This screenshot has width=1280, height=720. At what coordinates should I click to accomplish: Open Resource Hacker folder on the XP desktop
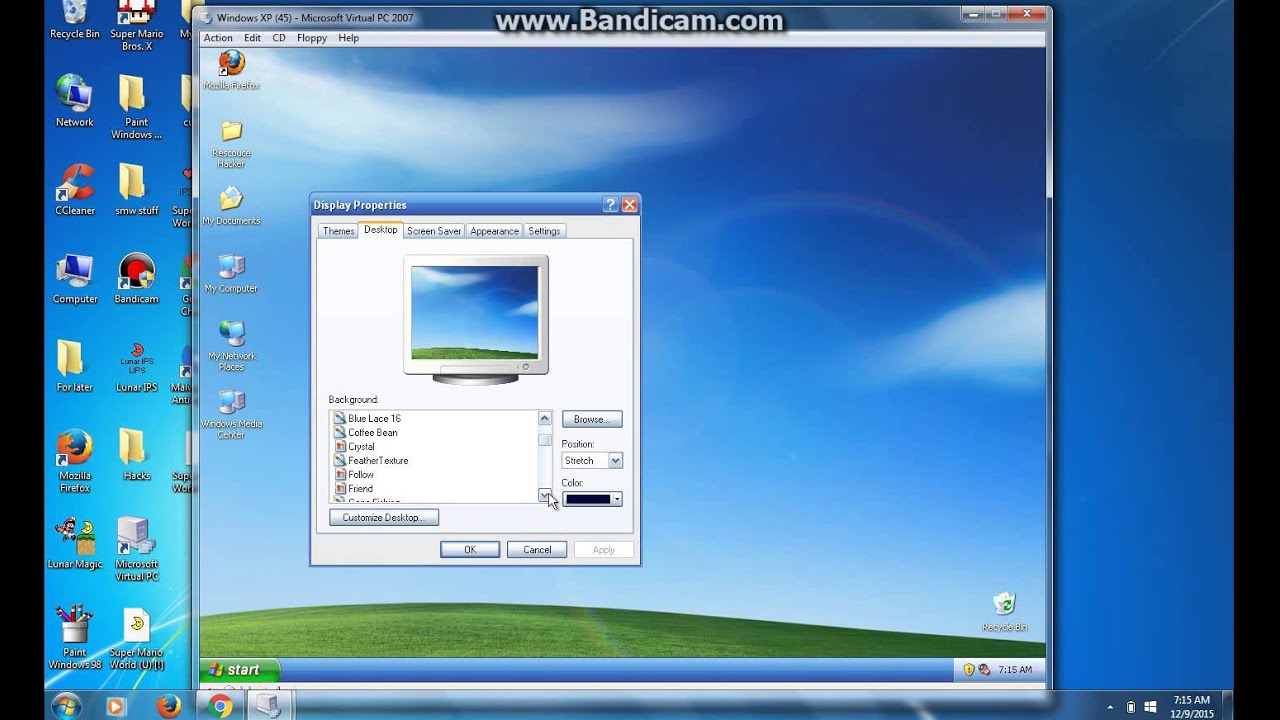(x=231, y=144)
